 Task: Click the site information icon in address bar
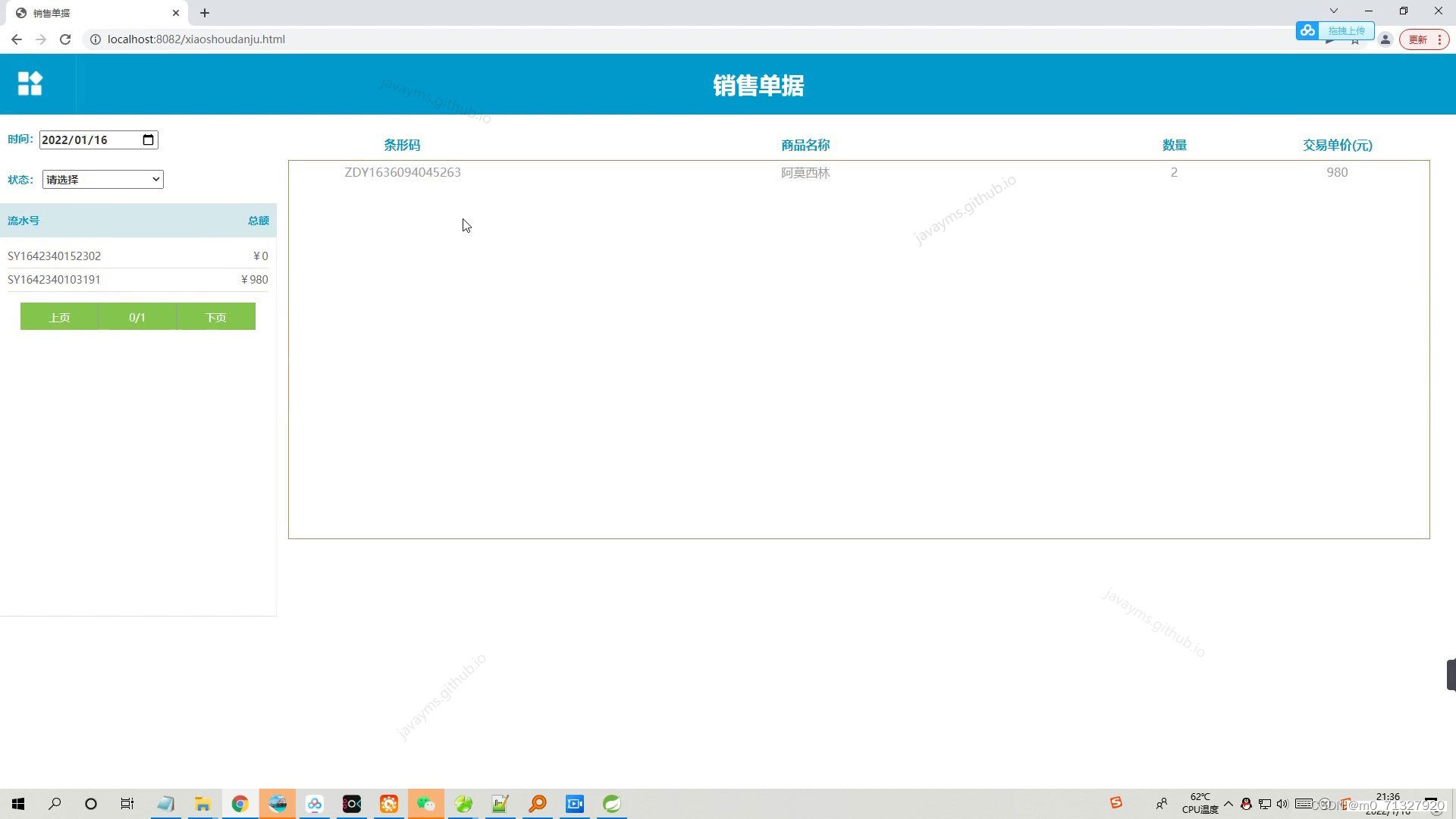click(96, 39)
